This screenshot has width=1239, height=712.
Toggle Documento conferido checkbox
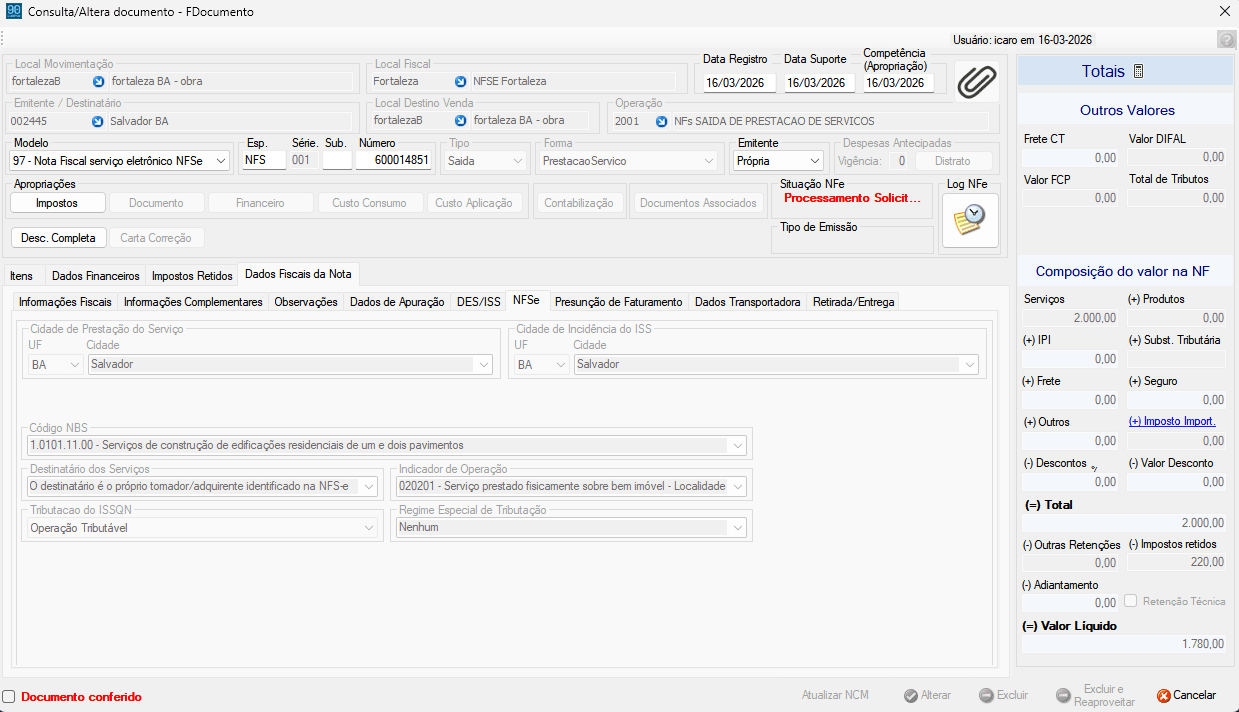click(x=9, y=696)
